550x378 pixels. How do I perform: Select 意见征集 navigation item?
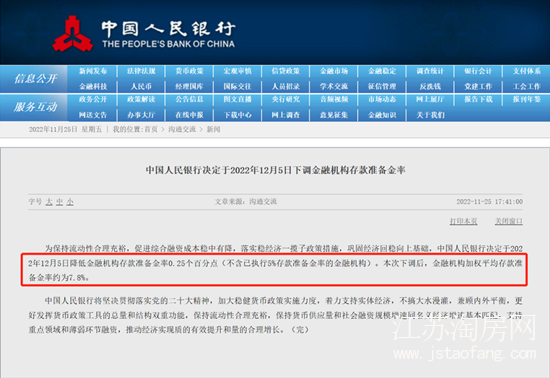coord(334,115)
